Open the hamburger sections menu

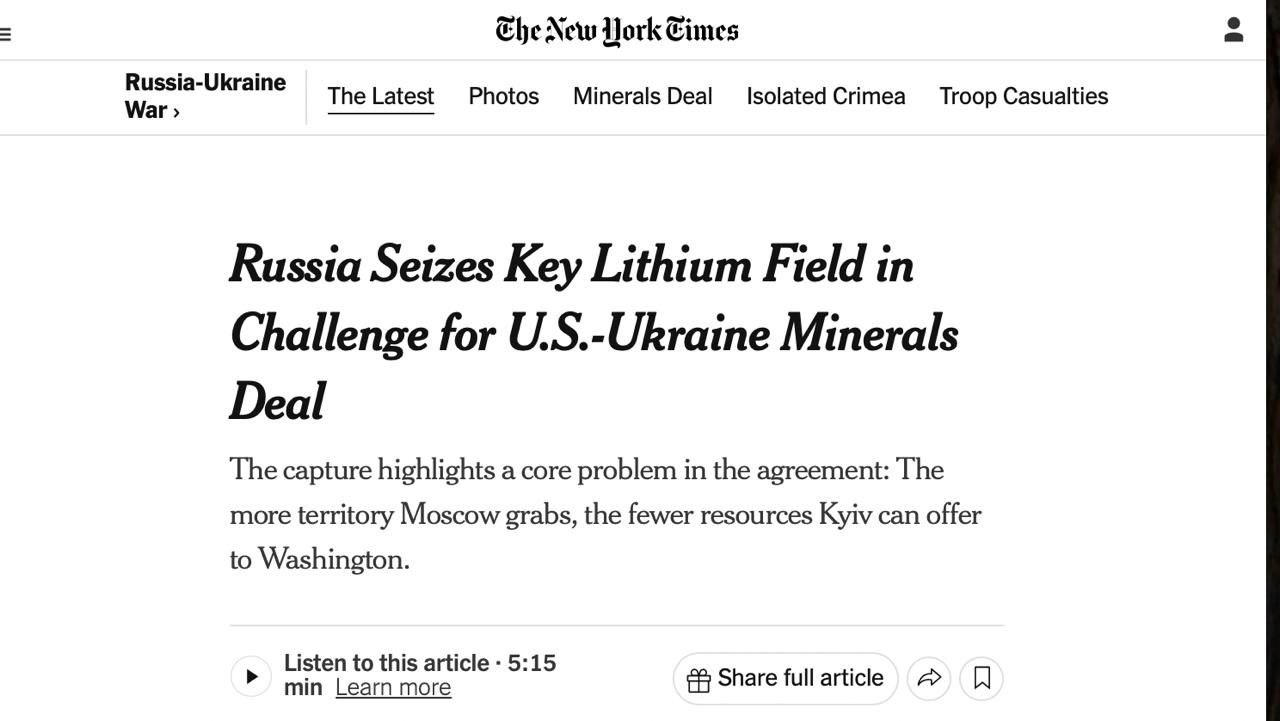click(6, 34)
